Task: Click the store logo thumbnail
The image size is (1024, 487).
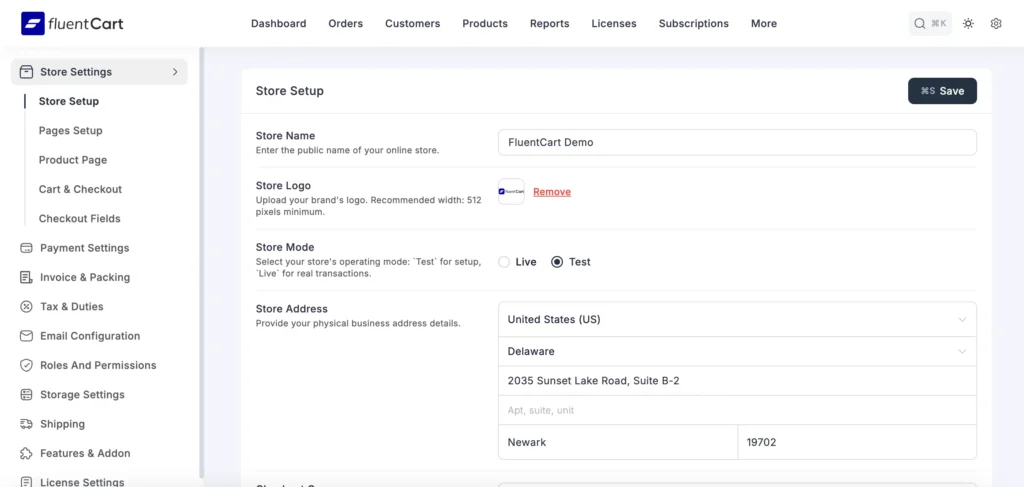Action: click(511, 192)
